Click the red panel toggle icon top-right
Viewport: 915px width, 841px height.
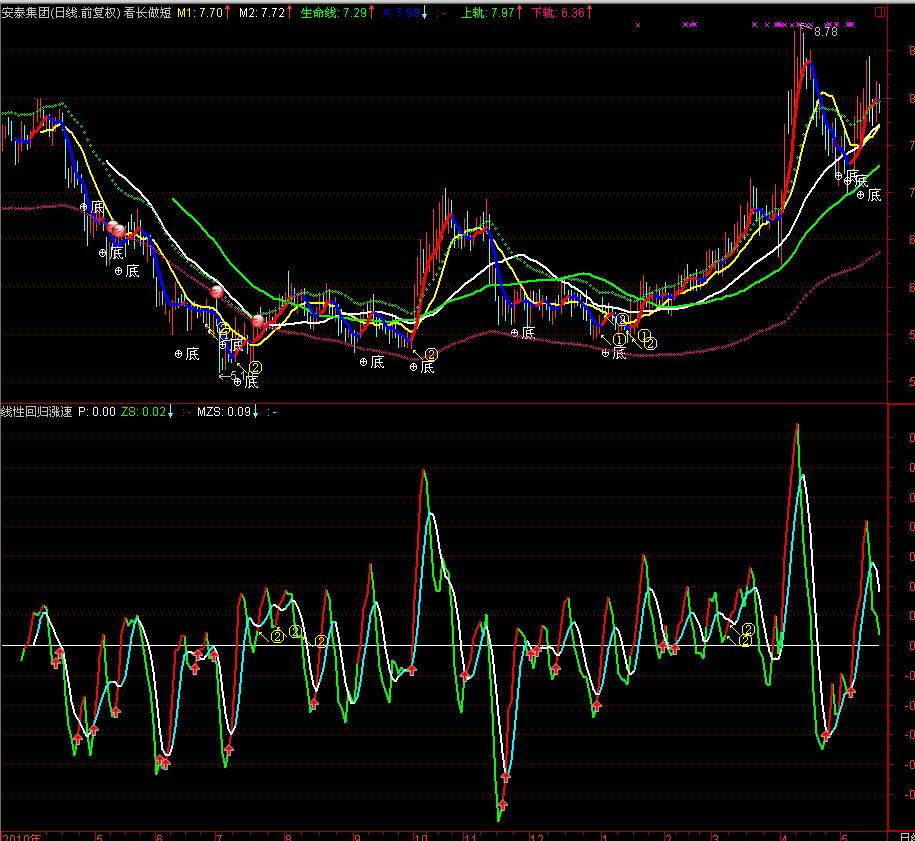(880, 12)
